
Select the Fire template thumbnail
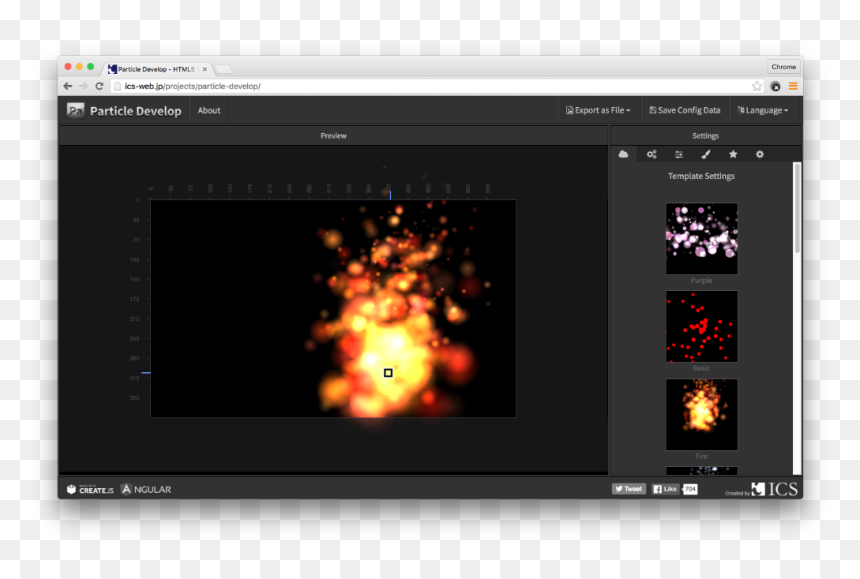click(x=701, y=415)
